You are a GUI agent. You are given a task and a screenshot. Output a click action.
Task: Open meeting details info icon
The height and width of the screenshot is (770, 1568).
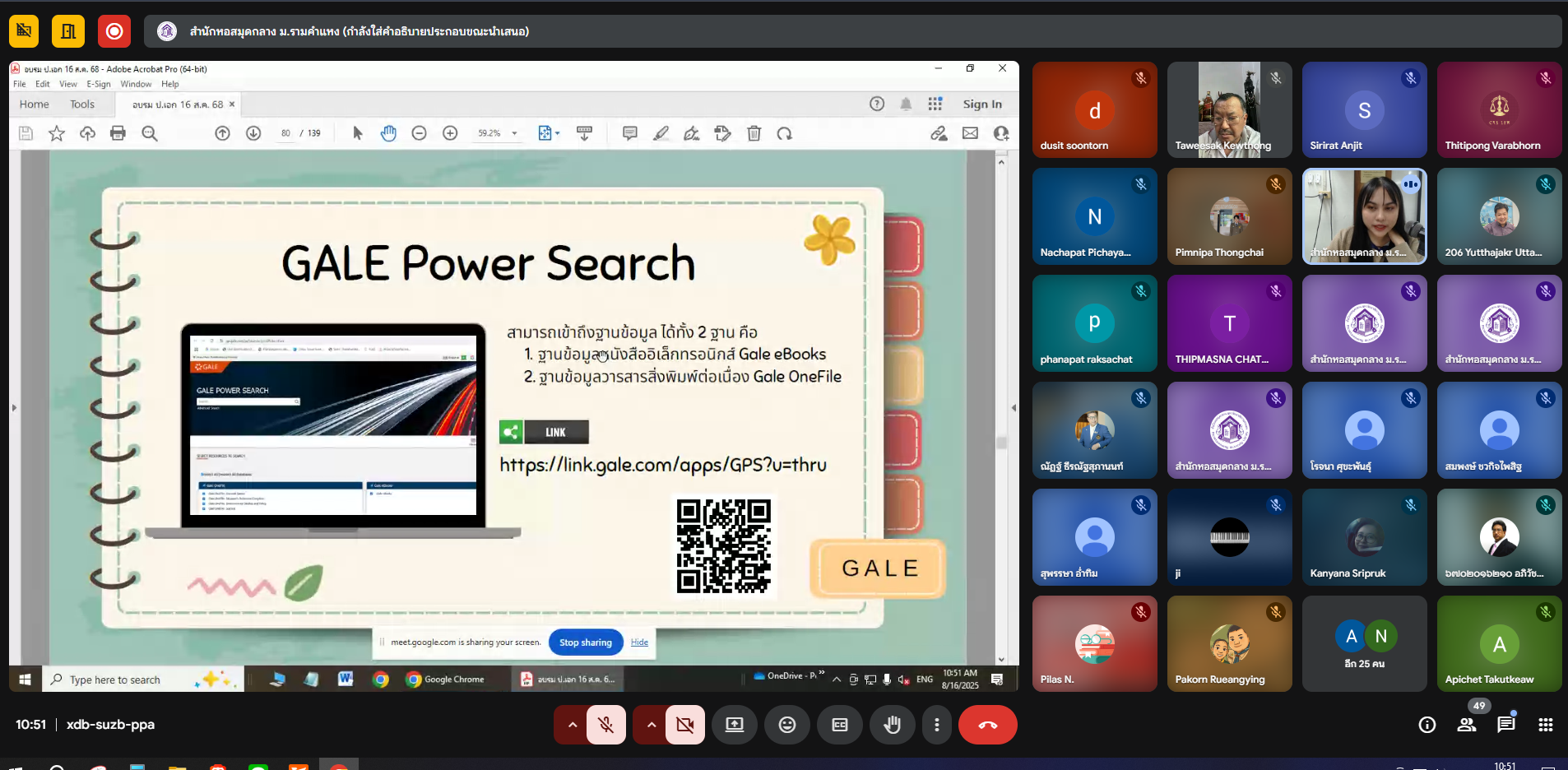click(1427, 725)
